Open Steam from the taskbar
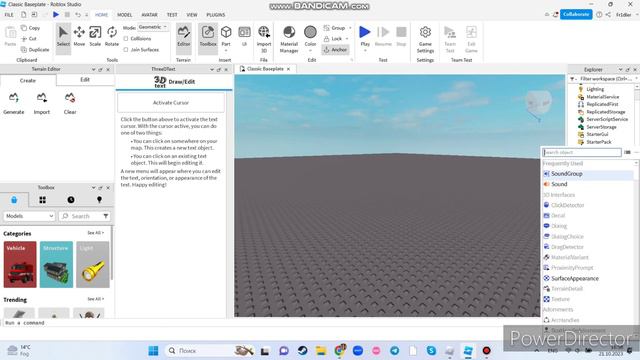This screenshot has width=640, height=360. [x=302, y=351]
